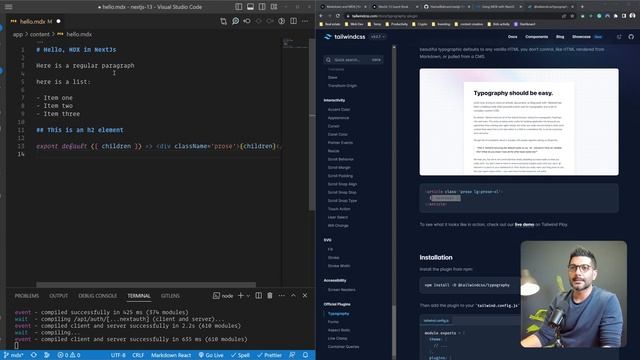The image size is (640, 360).
Task: Select the hello.mdx editor tab
Action: [36, 21]
